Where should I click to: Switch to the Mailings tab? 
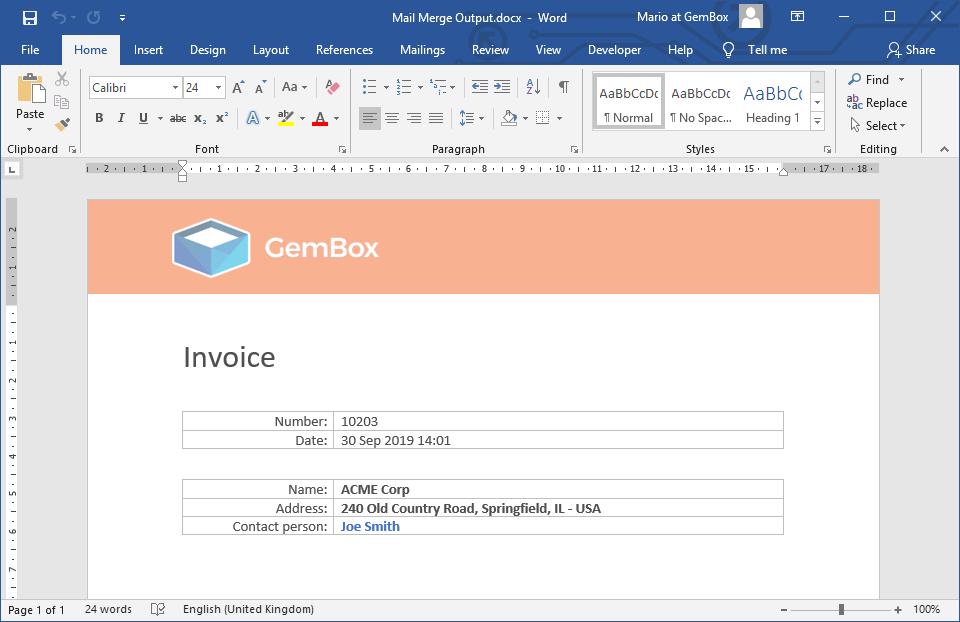pos(422,50)
